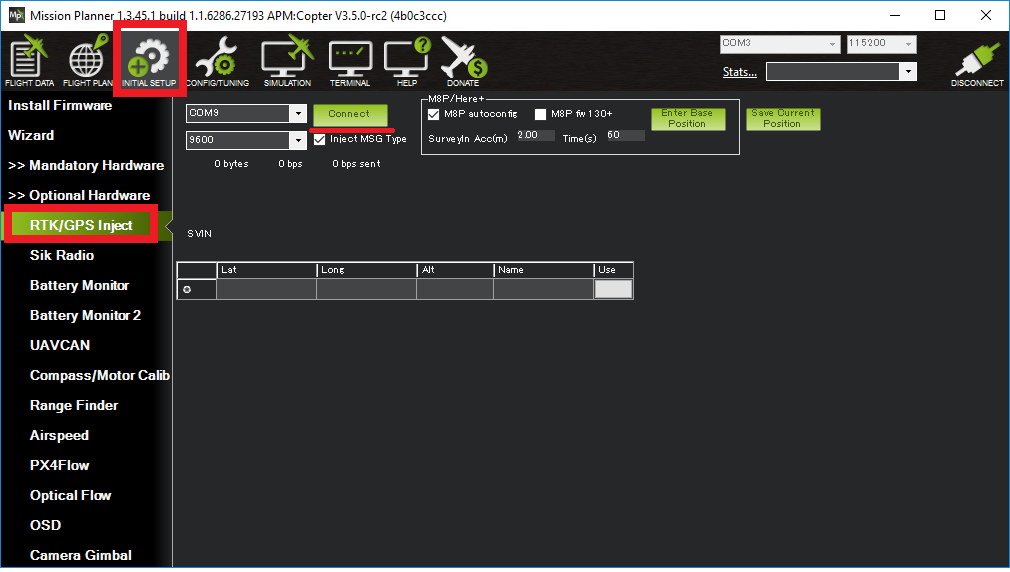Click the Donate airplane icon
The height and width of the screenshot is (572, 1010).
(463, 61)
